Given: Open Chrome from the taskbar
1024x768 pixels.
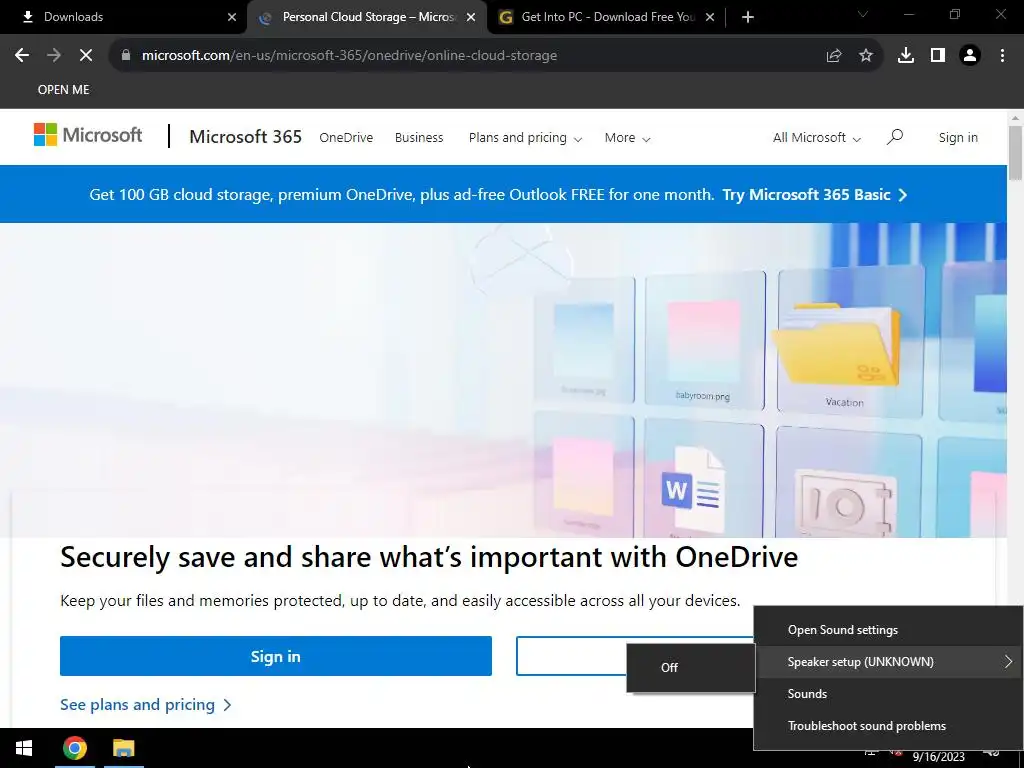Looking at the screenshot, I should [74, 748].
